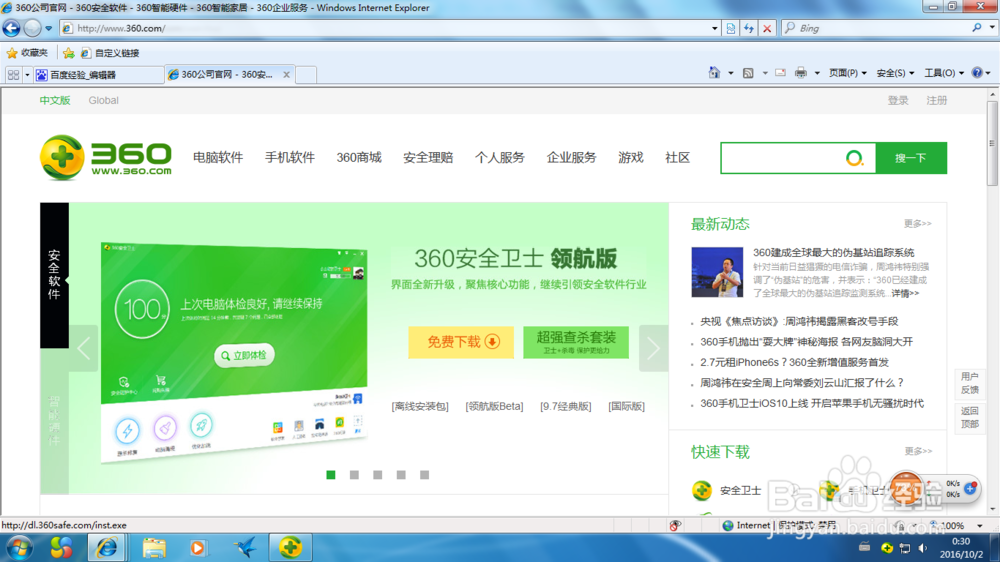1000x562 pixels.
Task: Click the compatibility view icon
Action: [x=731, y=28]
